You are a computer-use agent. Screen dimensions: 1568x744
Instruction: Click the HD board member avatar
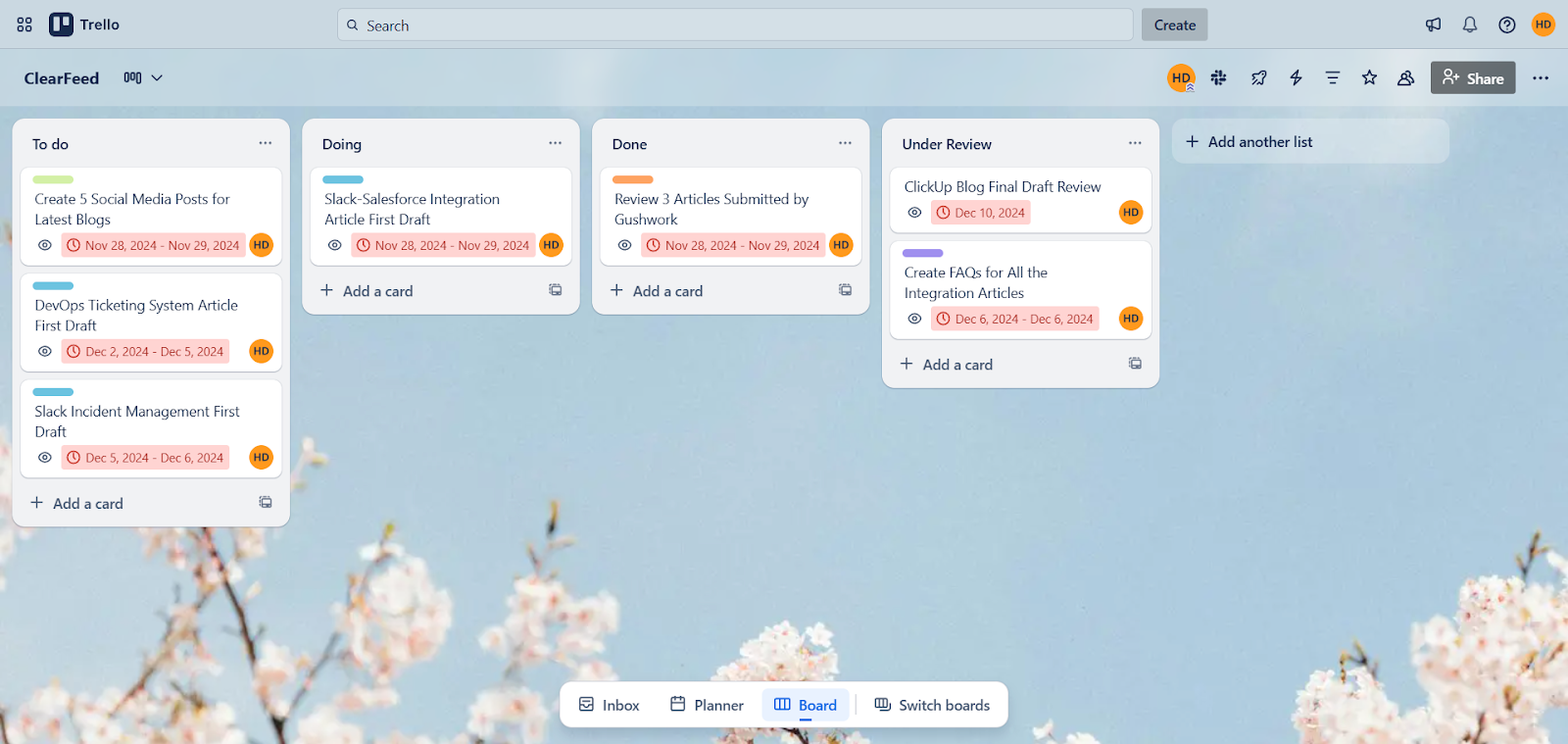point(1181,77)
